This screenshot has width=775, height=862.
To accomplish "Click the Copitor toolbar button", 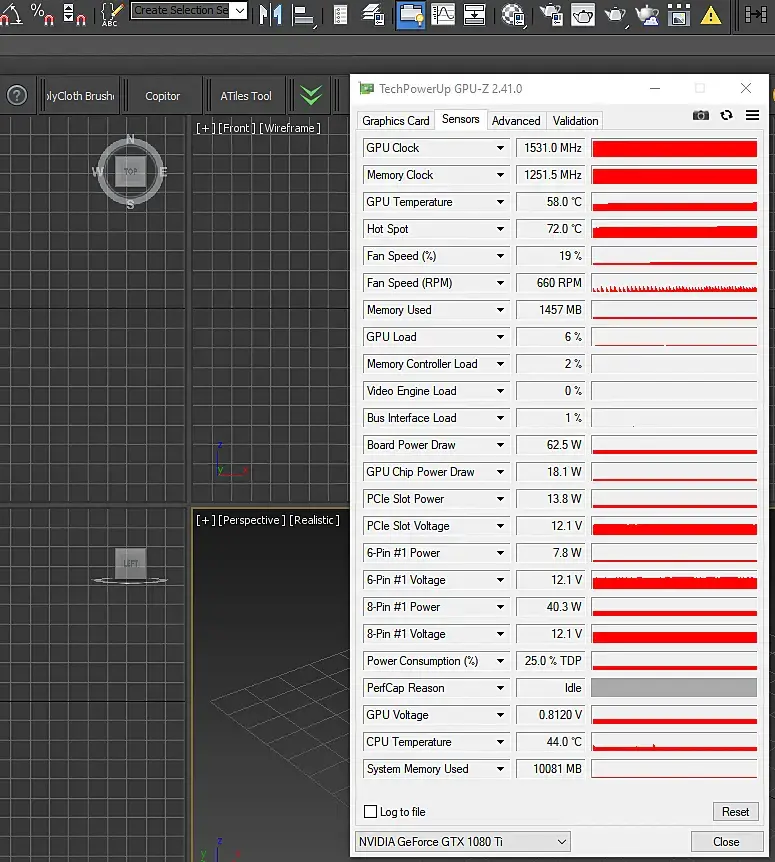I will [x=163, y=96].
